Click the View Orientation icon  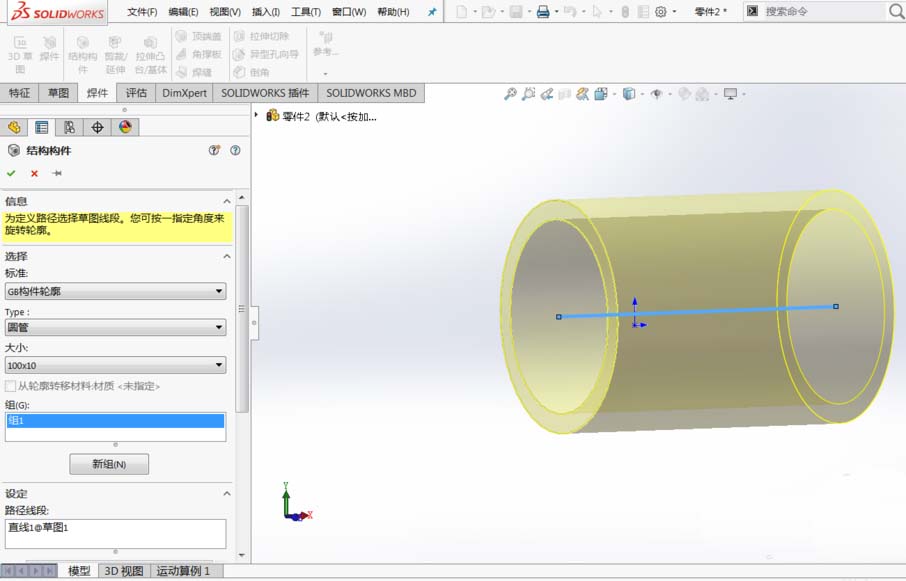(601, 94)
